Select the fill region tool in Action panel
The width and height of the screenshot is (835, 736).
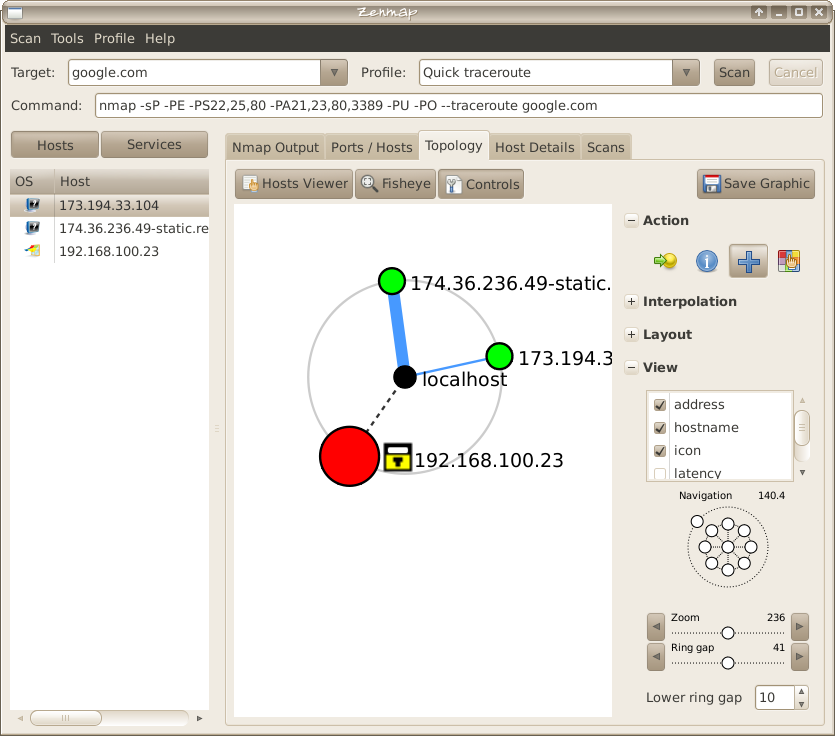click(x=788, y=261)
